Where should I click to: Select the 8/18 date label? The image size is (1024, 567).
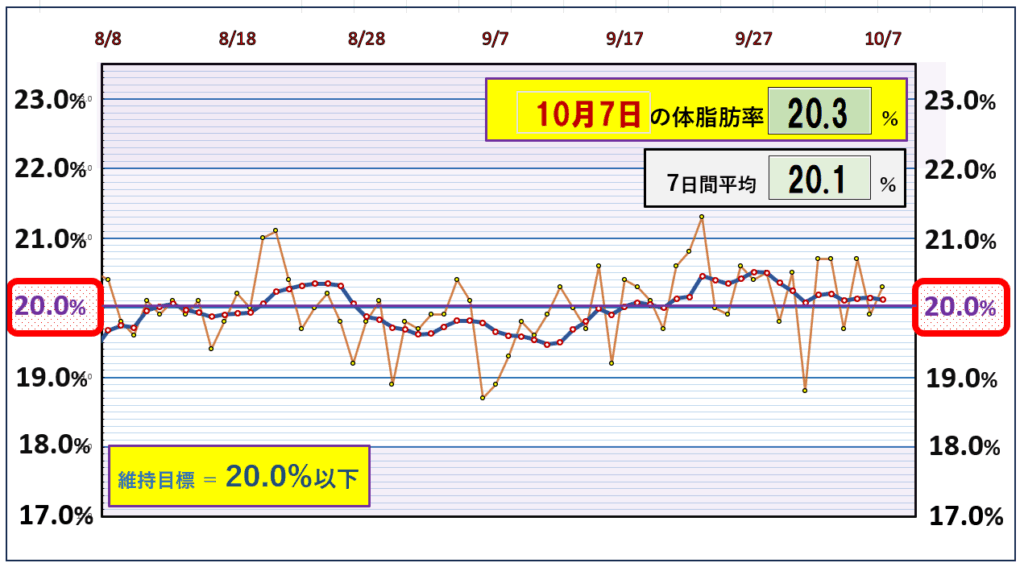coord(237,39)
